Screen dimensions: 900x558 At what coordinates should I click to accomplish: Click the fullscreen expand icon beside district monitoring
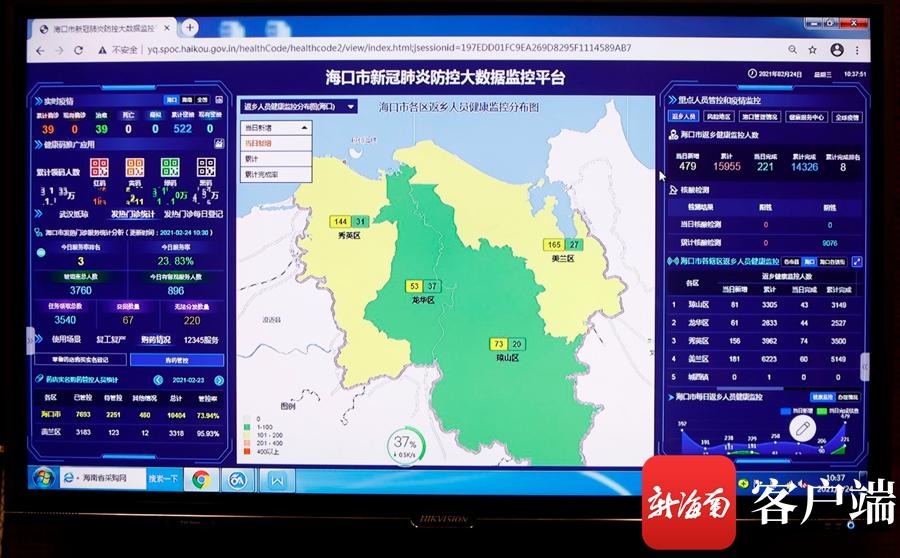pyautogui.click(x=856, y=262)
